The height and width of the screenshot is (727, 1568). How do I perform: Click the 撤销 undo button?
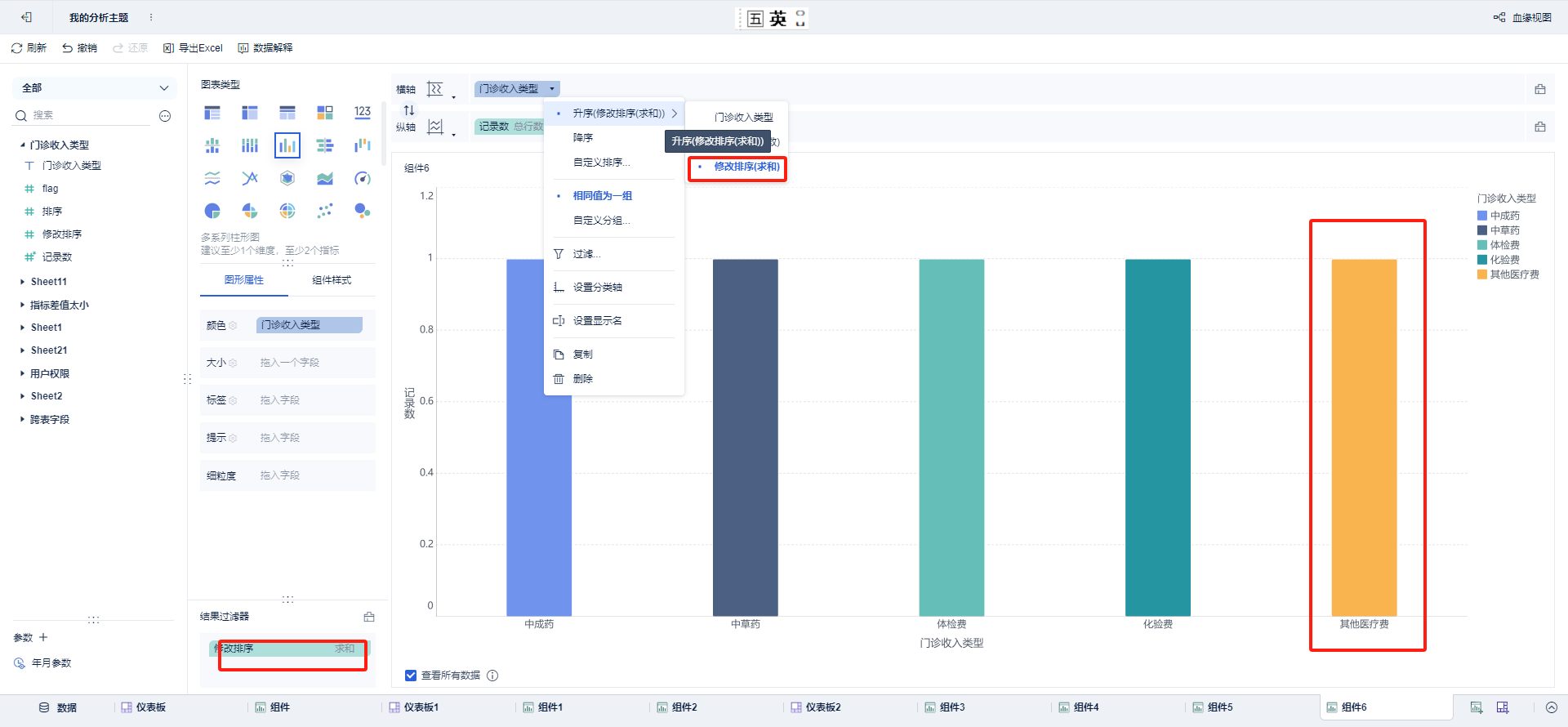[x=79, y=48]
